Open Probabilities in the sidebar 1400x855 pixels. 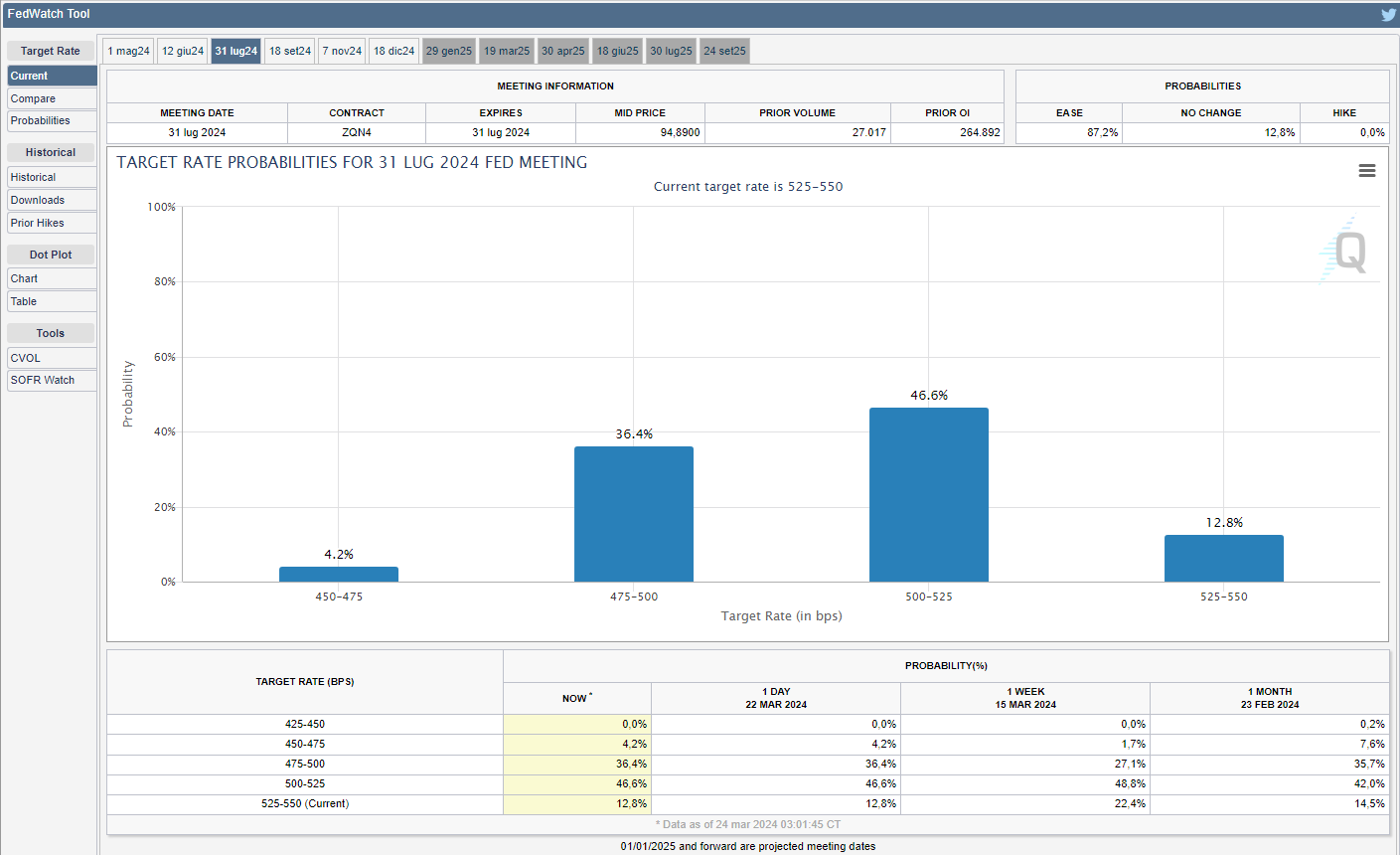52,121
